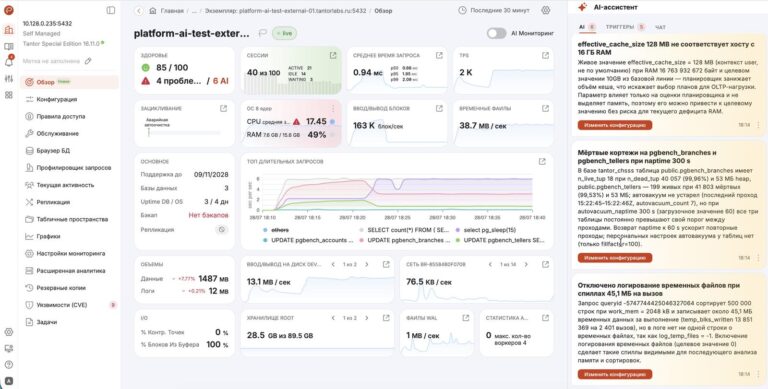Viewport: 768px width, 389px height.
Task: Expand the Временные файлы card
Action: 545,108
